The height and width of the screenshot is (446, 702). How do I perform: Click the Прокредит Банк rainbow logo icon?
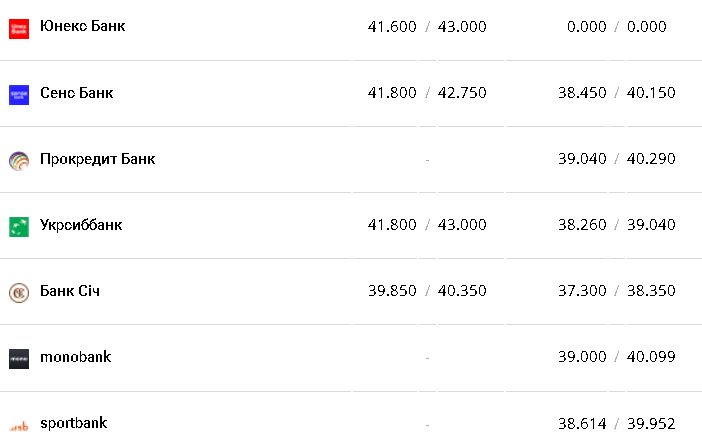tap(19, 160)
